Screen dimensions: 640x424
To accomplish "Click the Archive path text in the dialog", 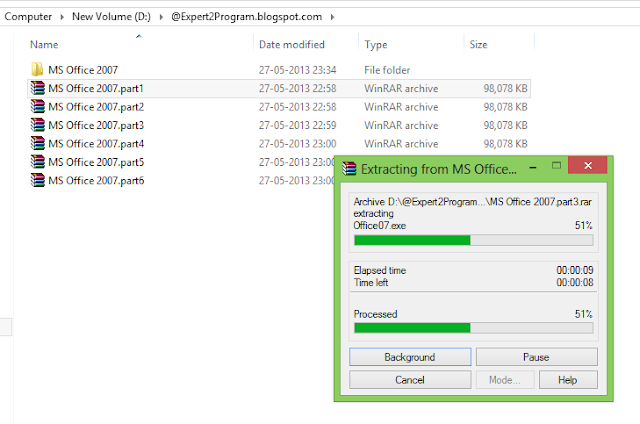I will point(473,202).
